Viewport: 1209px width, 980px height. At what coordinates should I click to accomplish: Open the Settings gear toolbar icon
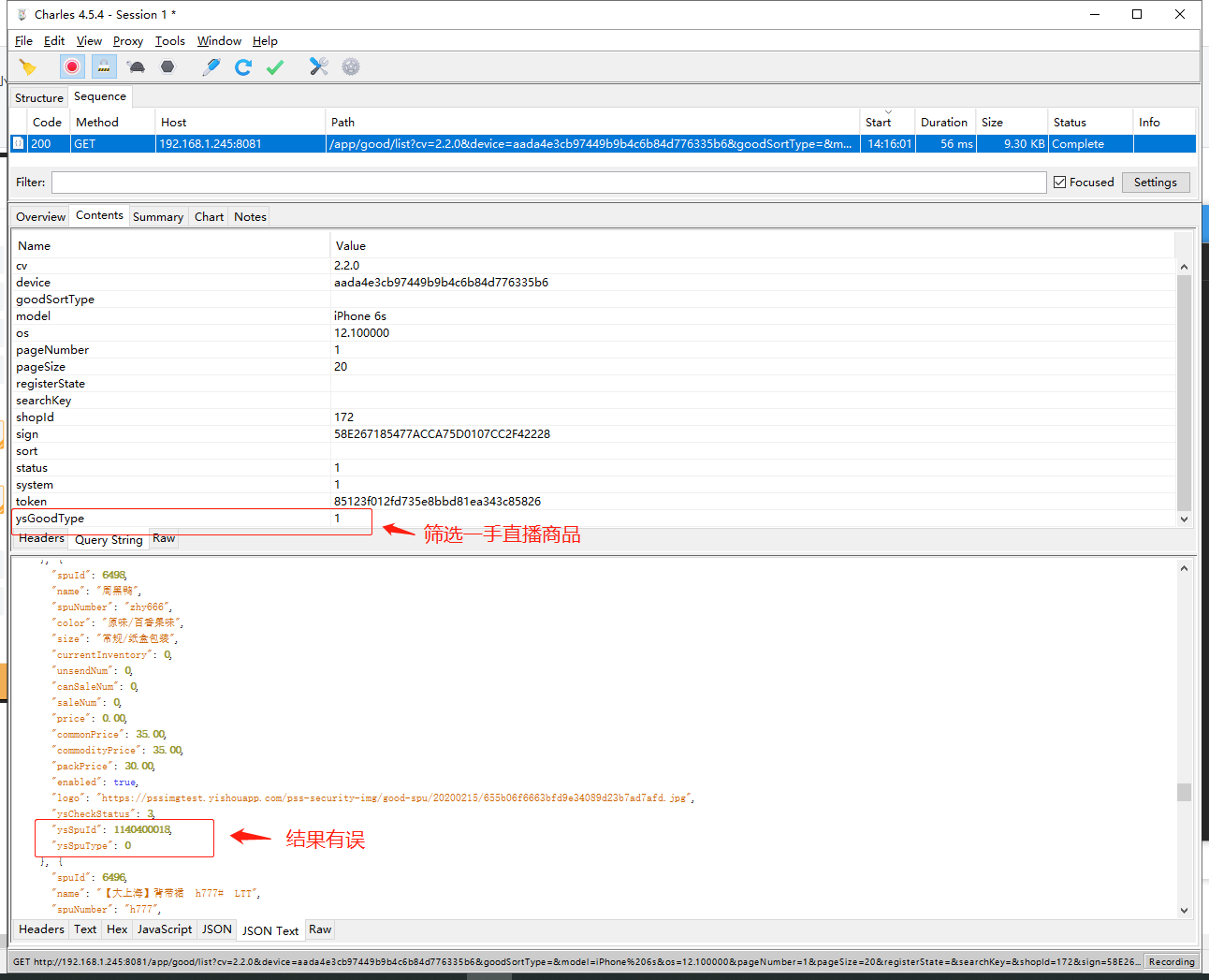tap(351, 66)
